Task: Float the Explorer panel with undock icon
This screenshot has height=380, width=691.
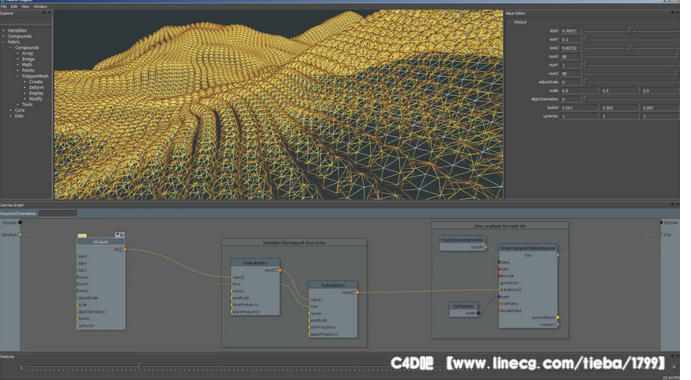Action: pyautogui.click(x=44, y=13)
